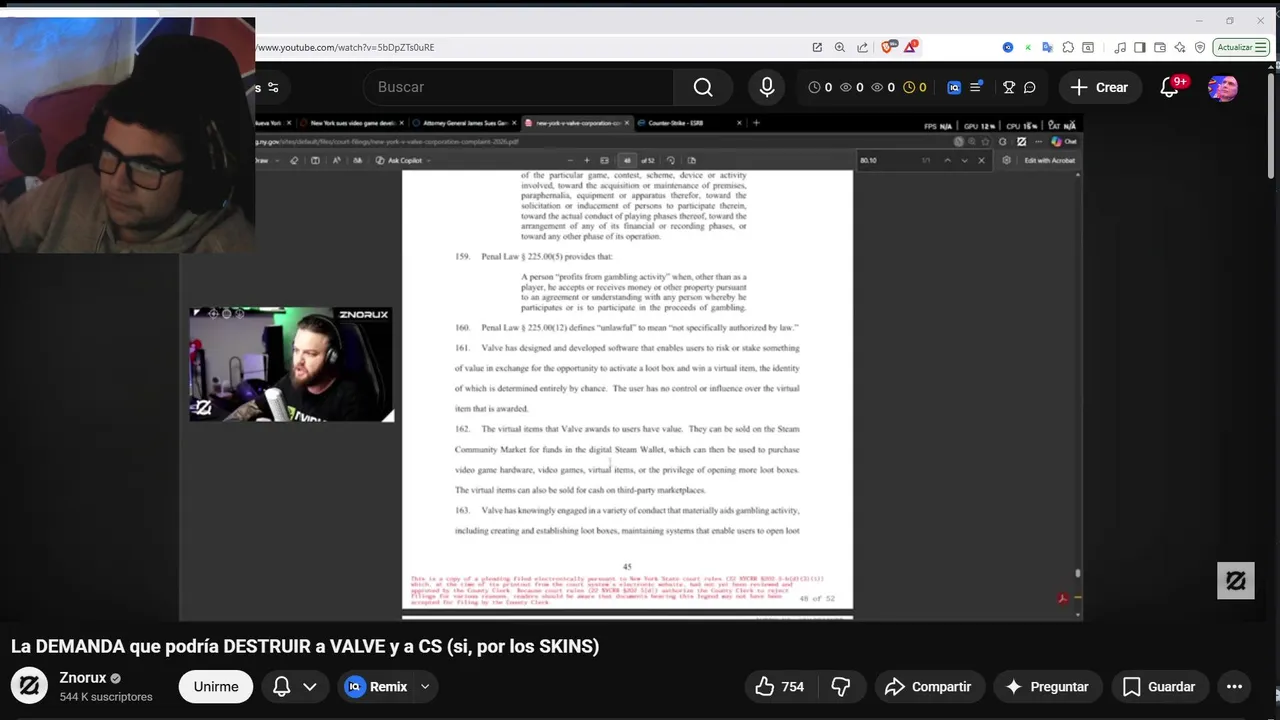The image size is (1280, 720).
Task: Focus the Buscar search field
Action: click(x=518, y=87)
